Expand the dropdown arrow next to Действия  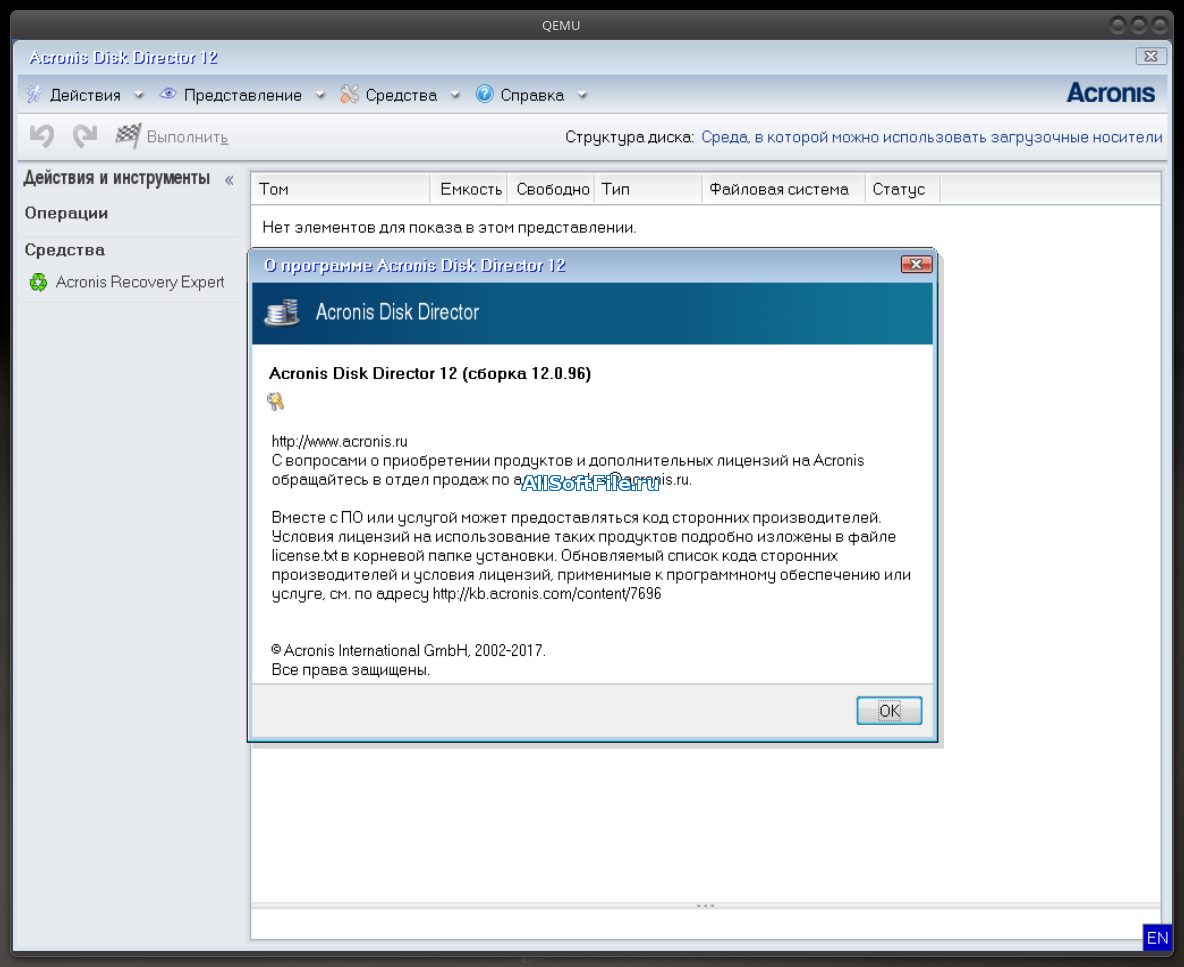(x=139, y=95)
